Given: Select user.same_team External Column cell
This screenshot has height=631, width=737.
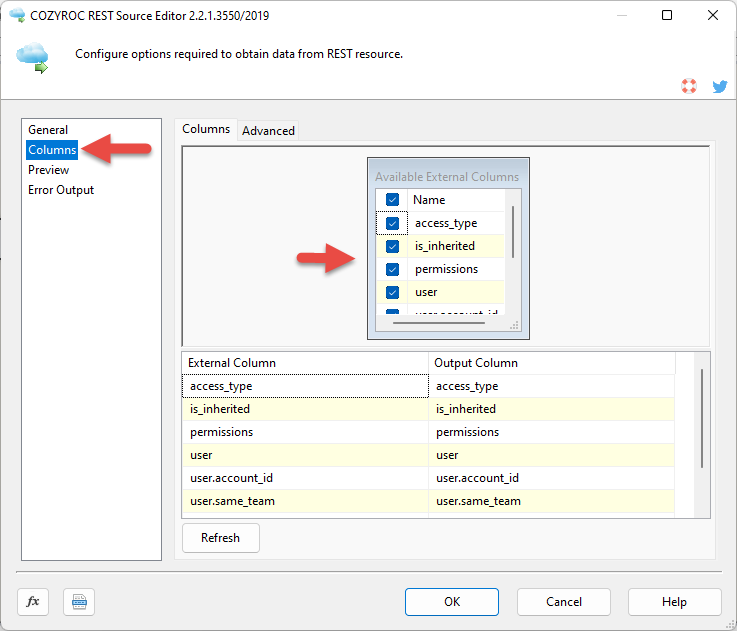Looking at the screenshot, I should point(305,501).
